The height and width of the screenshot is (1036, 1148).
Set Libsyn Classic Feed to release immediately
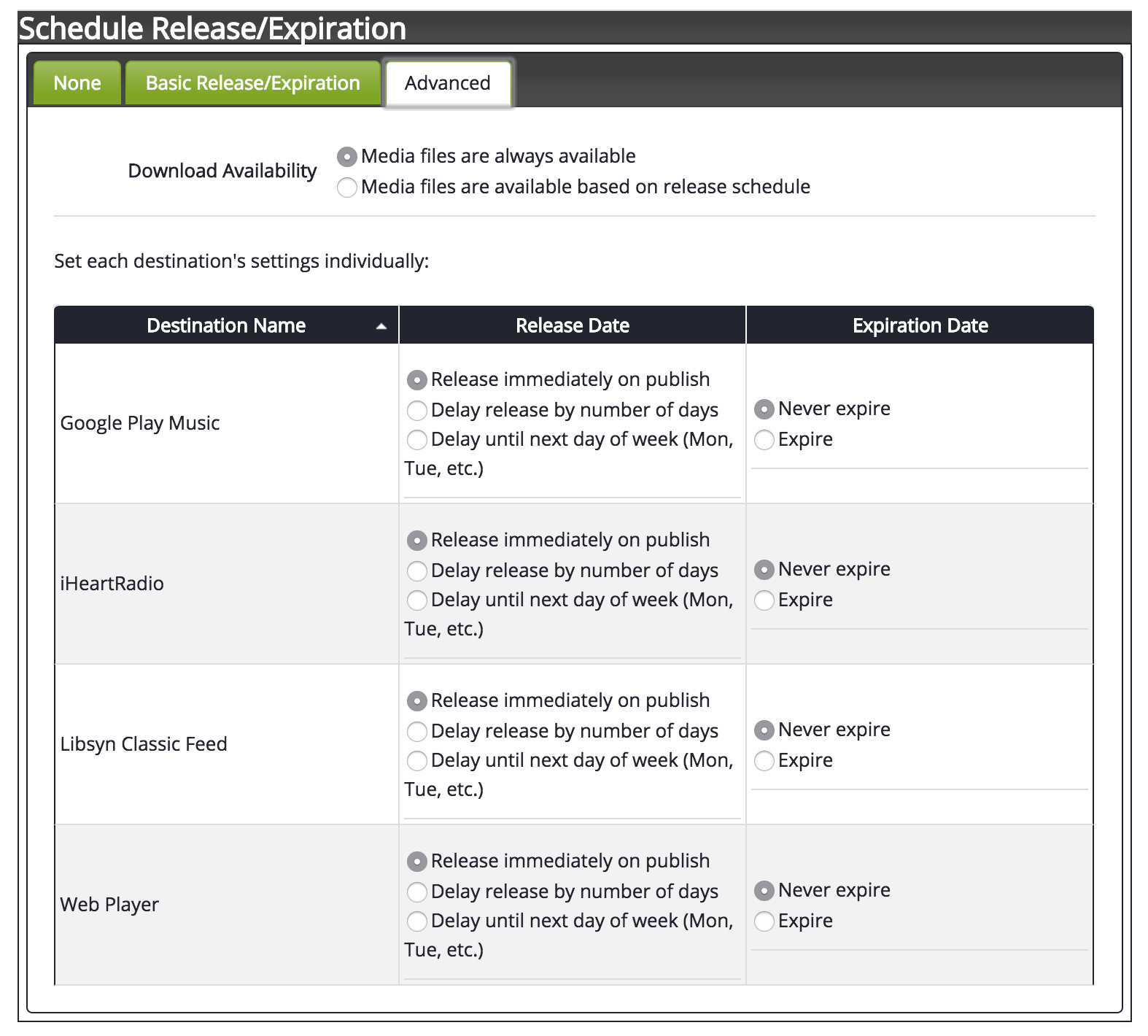417,701
